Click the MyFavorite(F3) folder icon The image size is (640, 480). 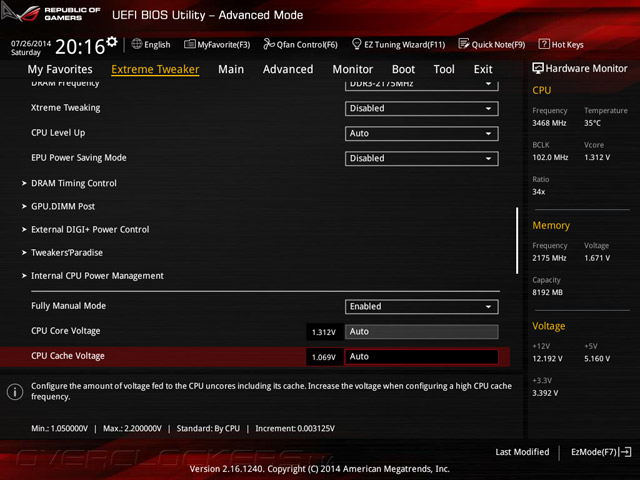pyautogui.click(x=189, y=44)
